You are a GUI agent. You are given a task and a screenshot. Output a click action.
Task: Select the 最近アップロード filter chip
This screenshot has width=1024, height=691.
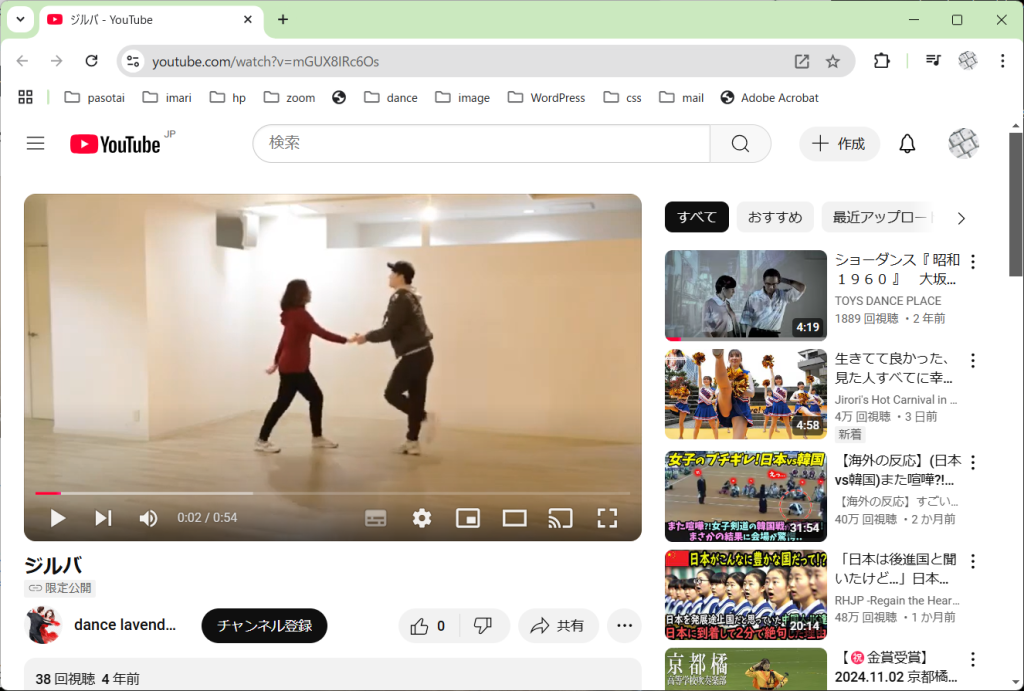coord(879,217)
